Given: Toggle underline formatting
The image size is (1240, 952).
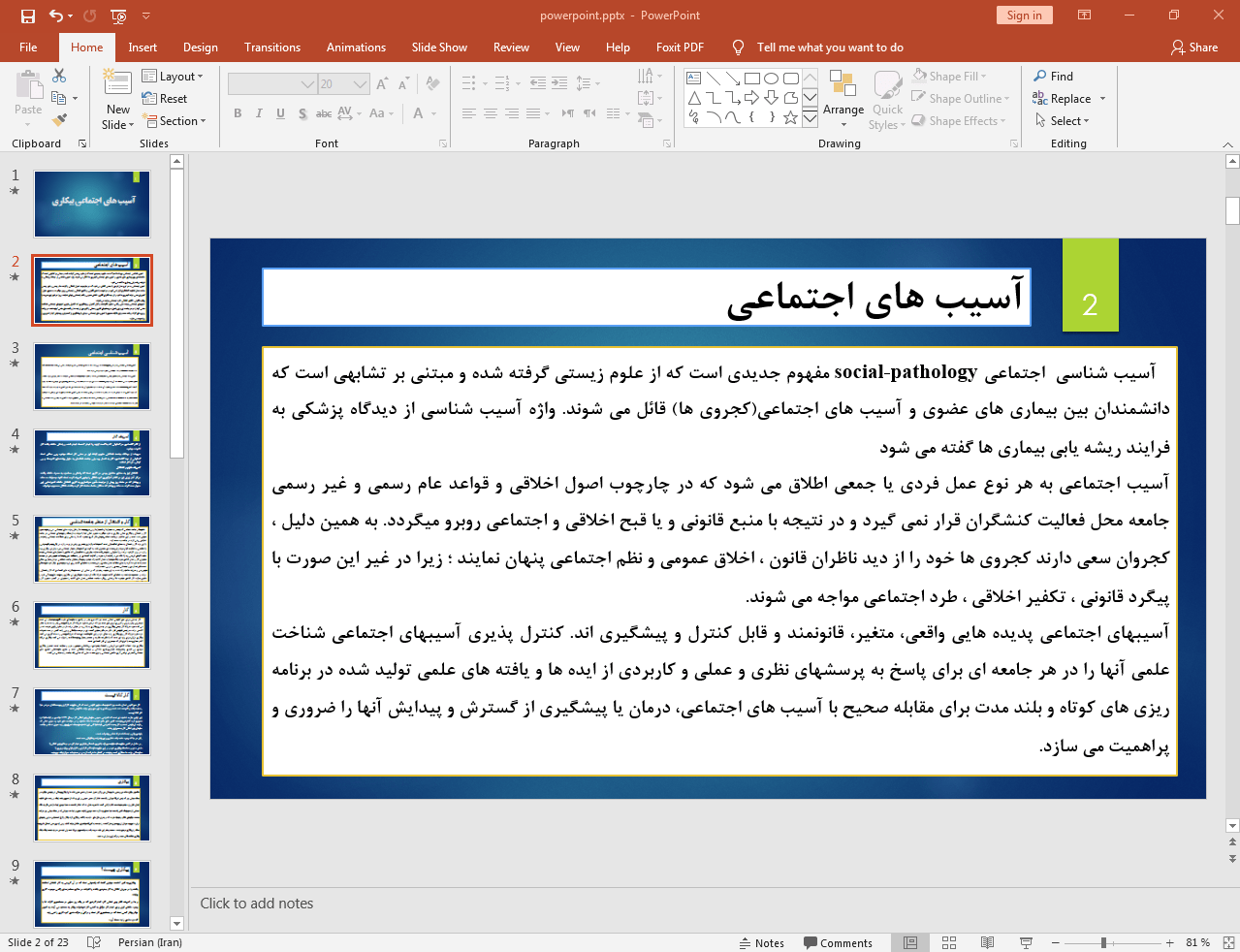Looking at the screenshot, I should click(280, 113).
